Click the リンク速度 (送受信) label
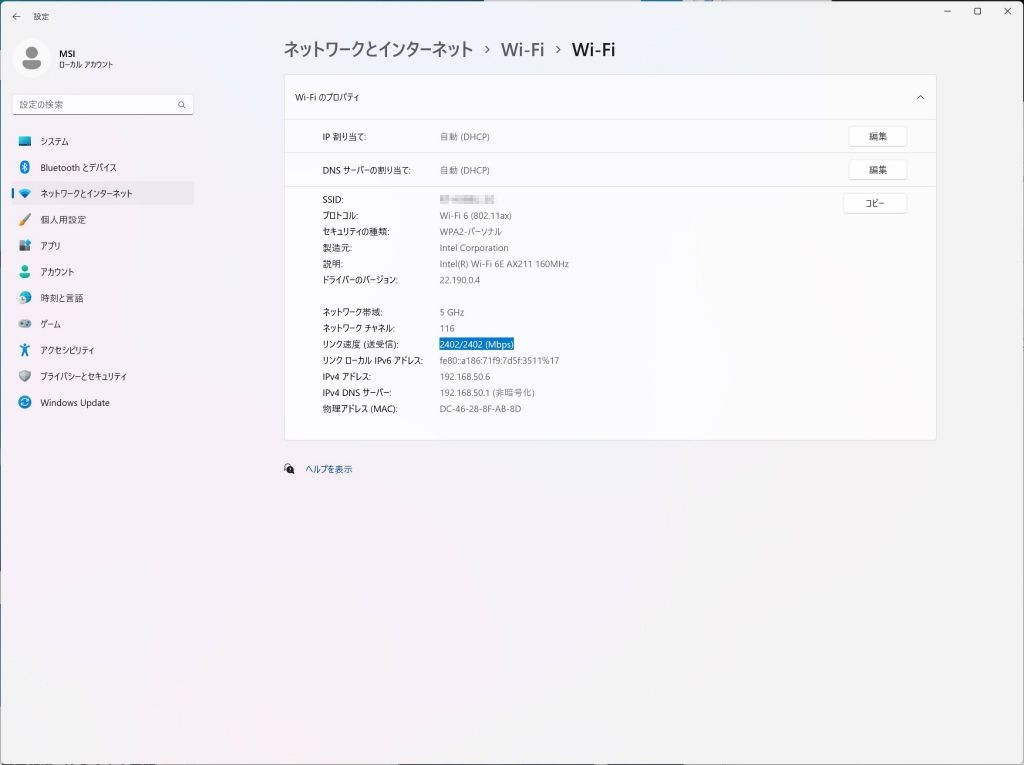The width and height of the screenshot is (1024, 765). [360, 344]
